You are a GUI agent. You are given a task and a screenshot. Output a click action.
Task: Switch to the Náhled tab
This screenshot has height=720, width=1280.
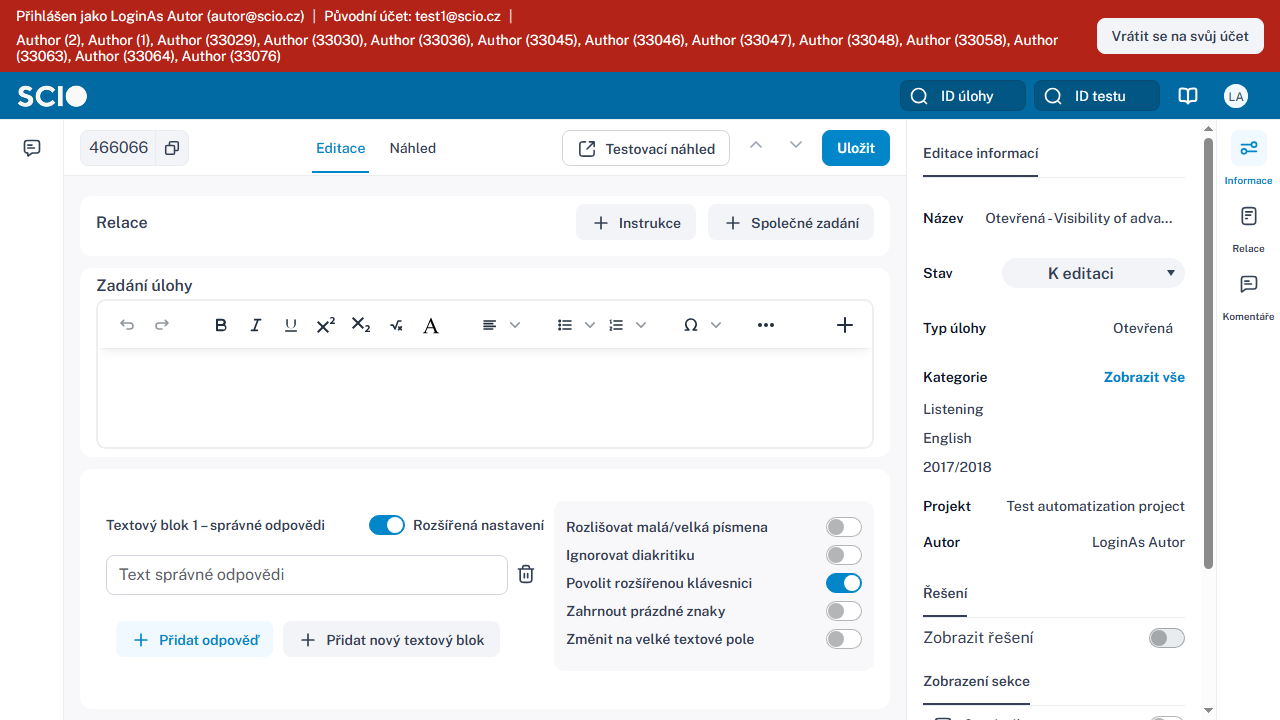413,148
